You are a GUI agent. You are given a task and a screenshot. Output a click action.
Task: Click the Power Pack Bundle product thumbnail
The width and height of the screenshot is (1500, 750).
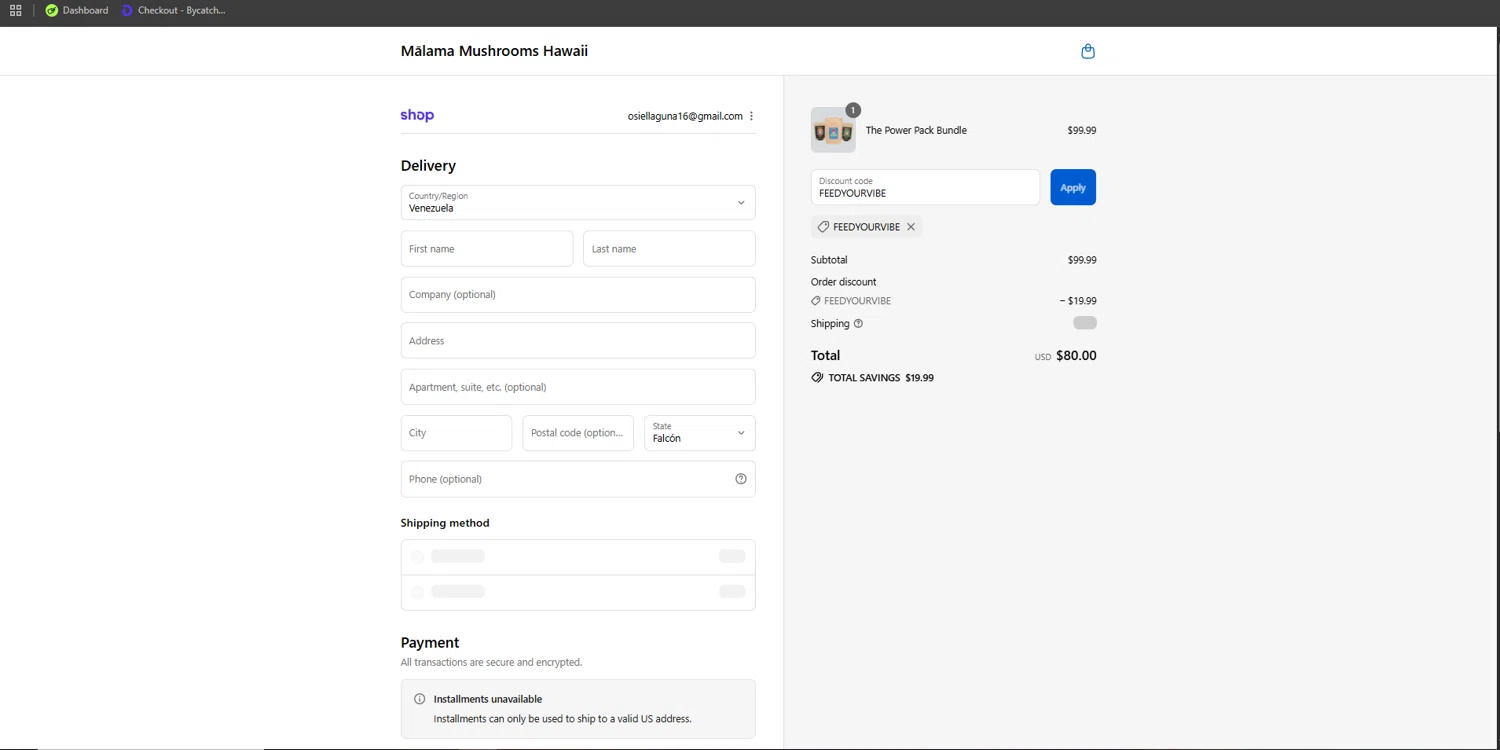coord(833,130)
